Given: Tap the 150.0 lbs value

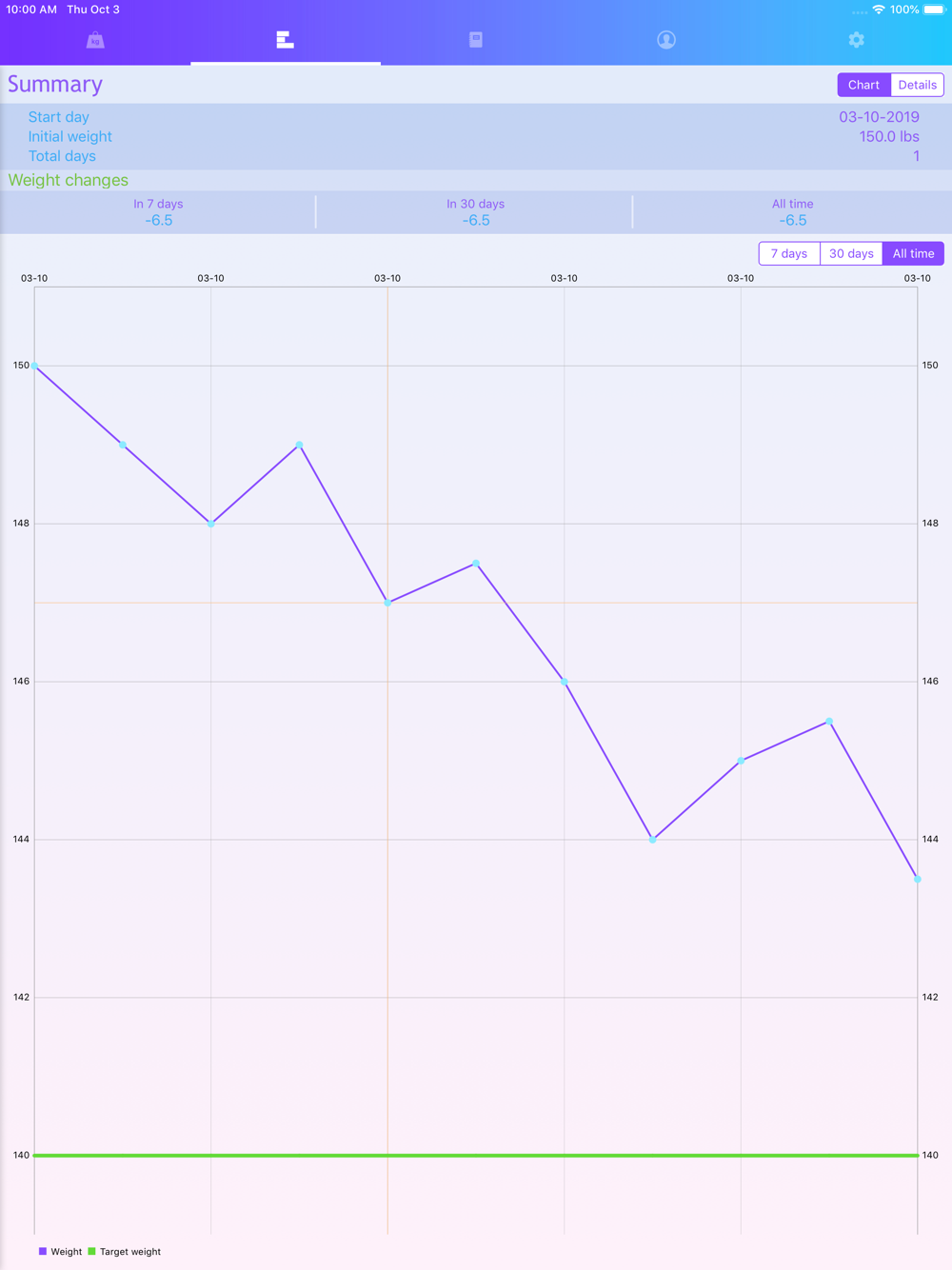Looking at the screenshot, I should pos(889,136).
